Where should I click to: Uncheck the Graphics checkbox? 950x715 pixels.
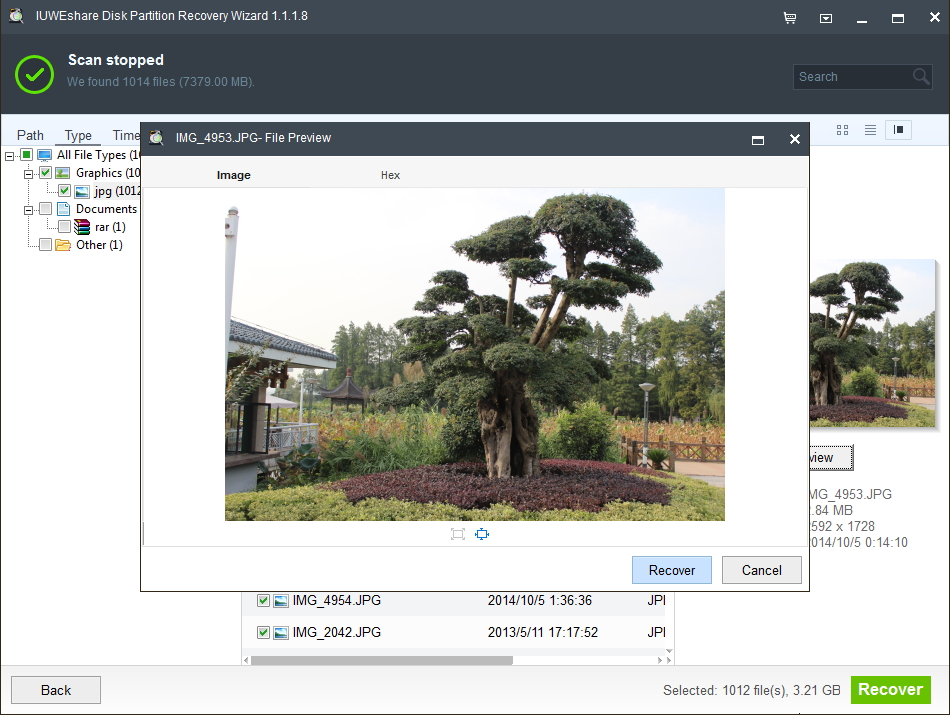45,173
